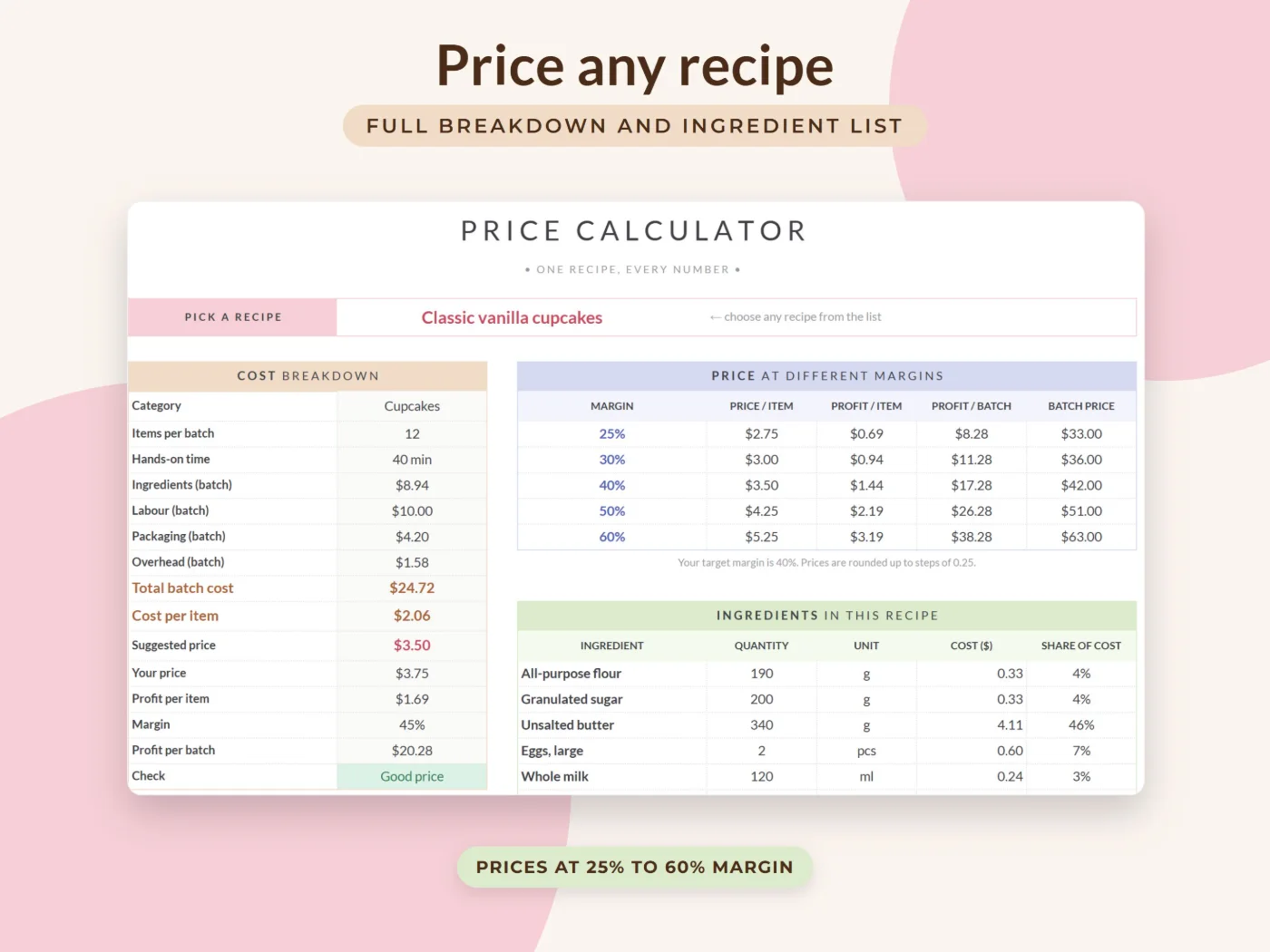
Task: Select the SHARE OF COST column header
Action: (1081, 646)
